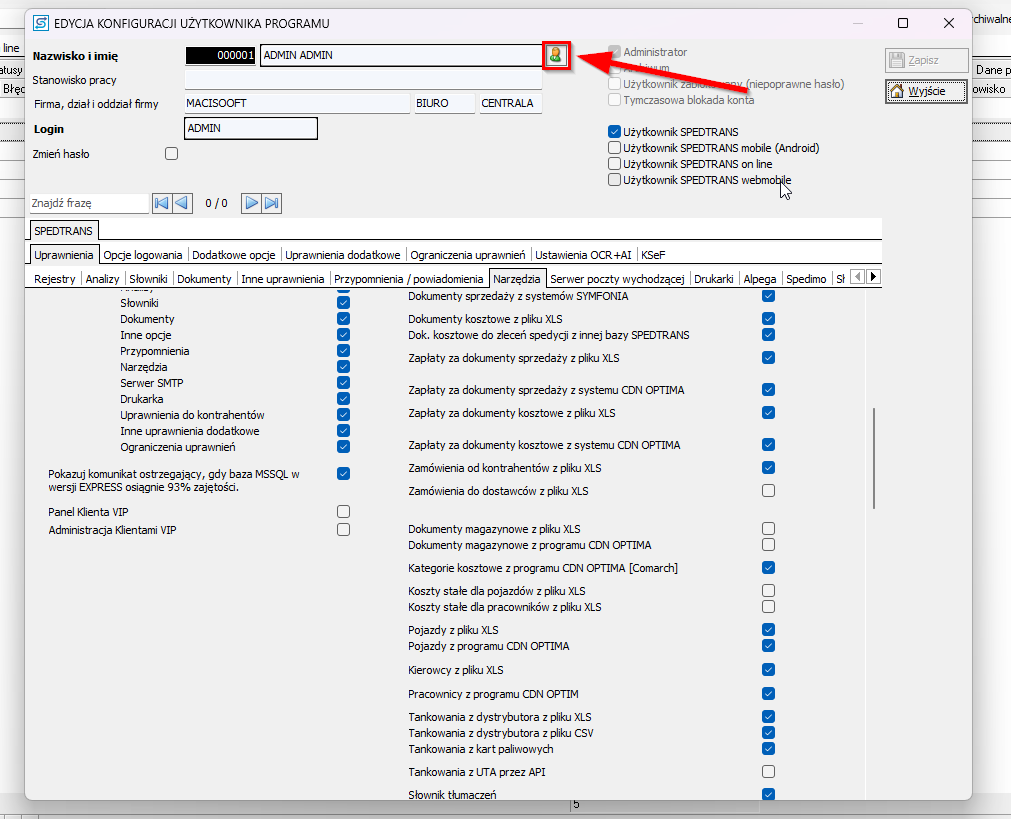
Task: Enable Panel Klienta VIP checkbox
Action: (344, 511)
